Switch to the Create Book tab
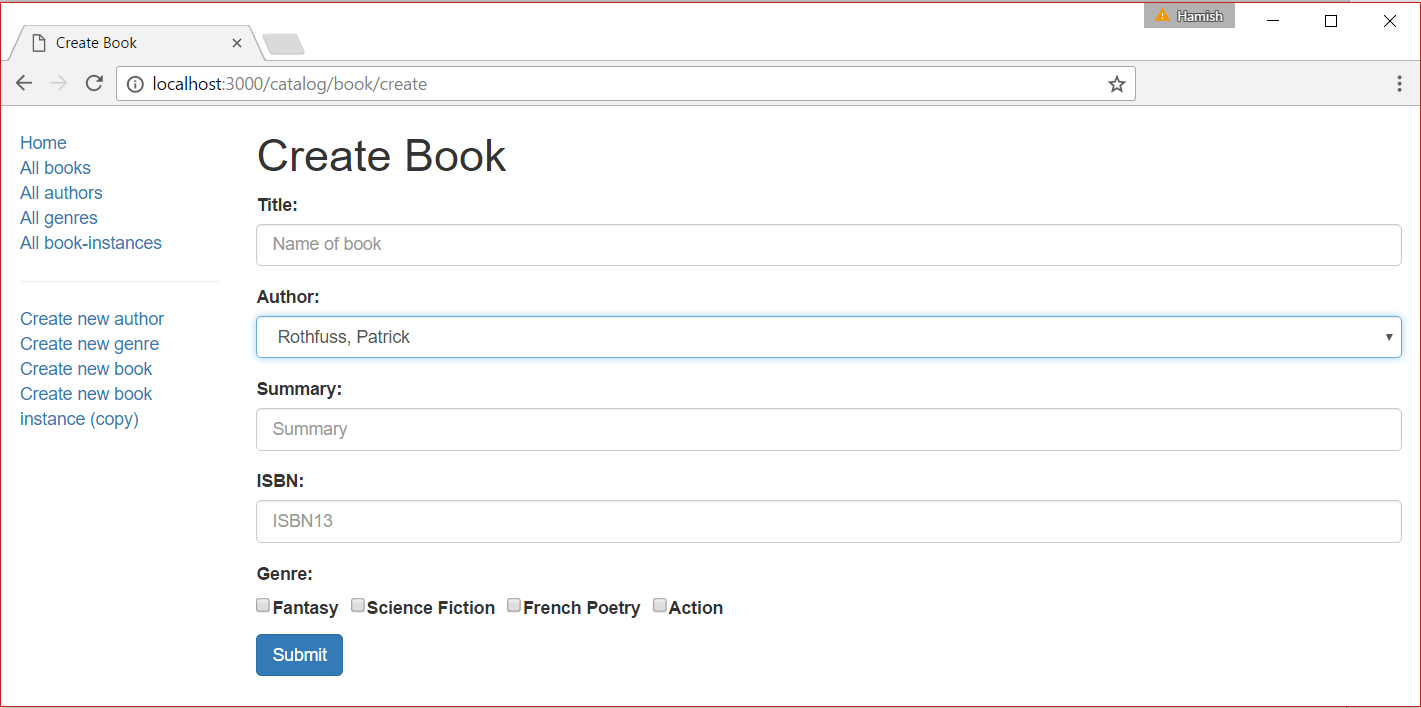This screenshot has height=708, width=1421. point(130,42)
